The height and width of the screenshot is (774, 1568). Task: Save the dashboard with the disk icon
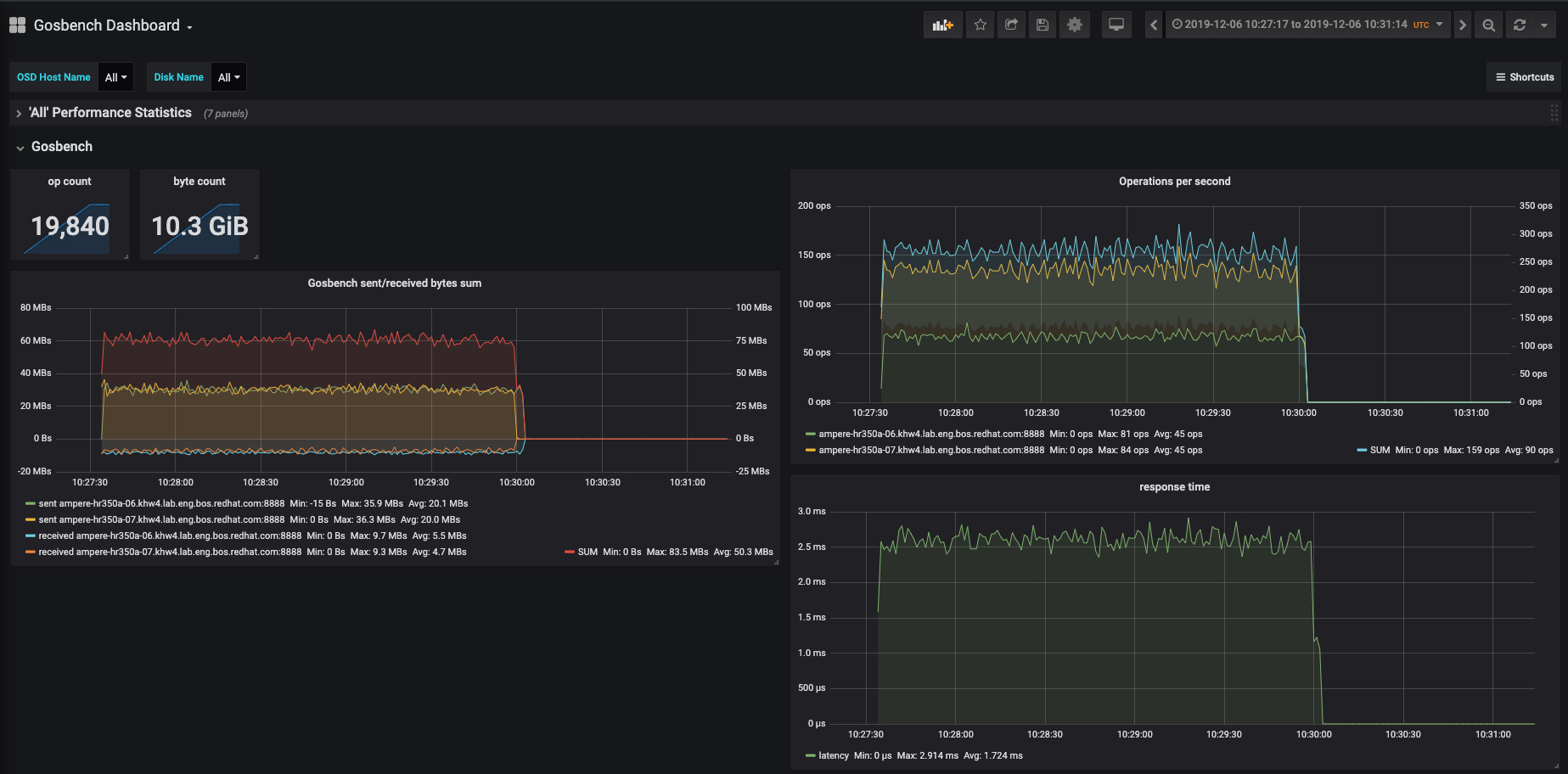tap(1043, 25)
